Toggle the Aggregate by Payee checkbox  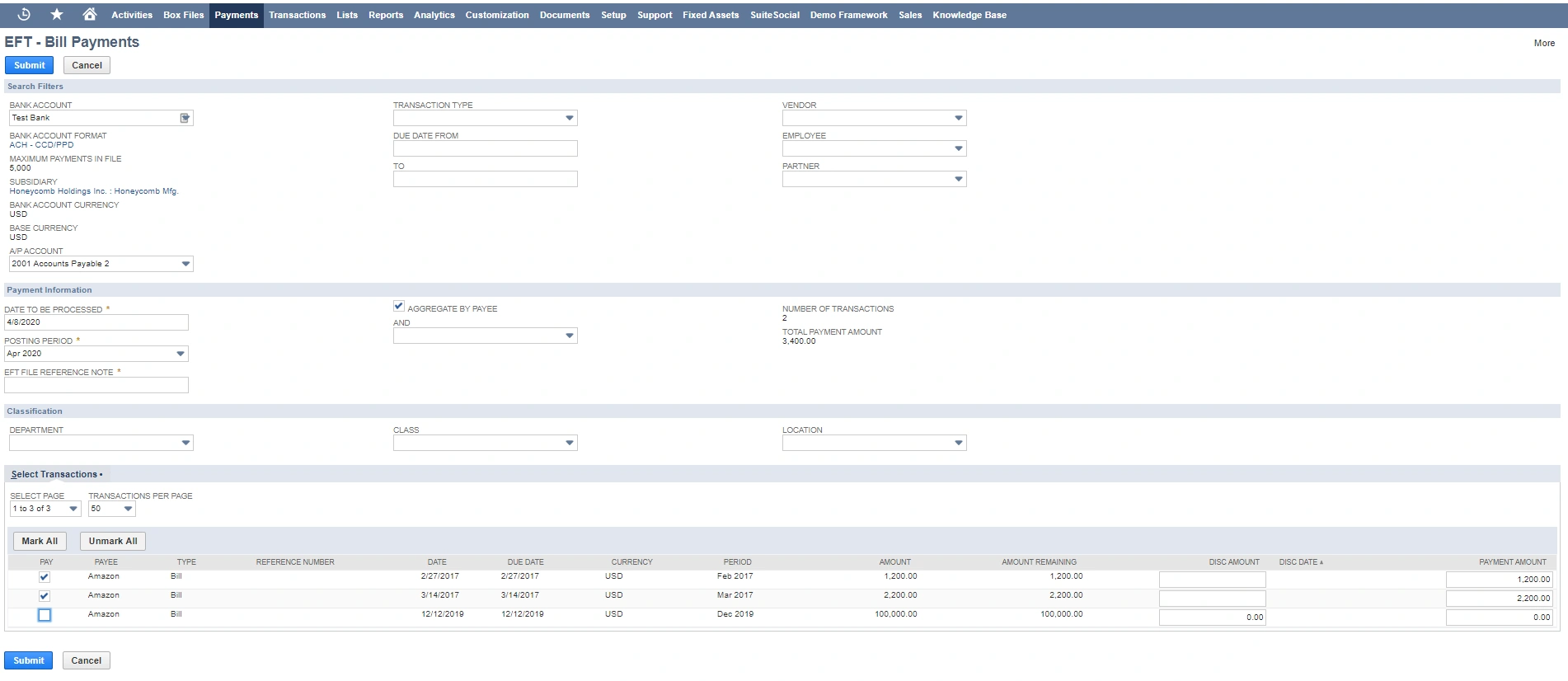click(399, 307)
